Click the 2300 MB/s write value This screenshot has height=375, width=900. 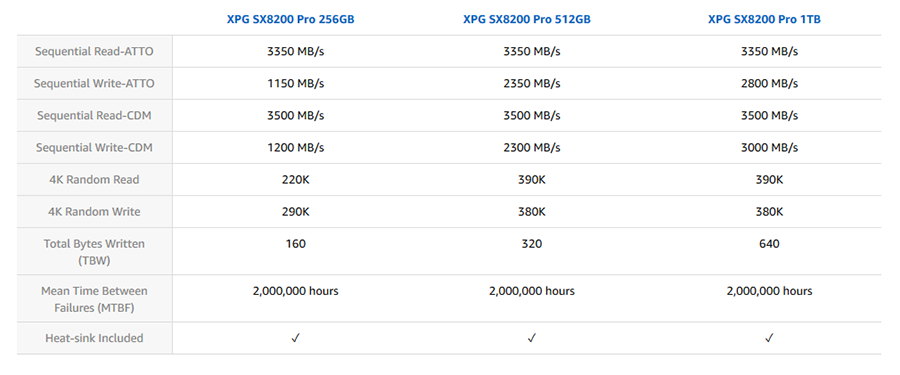[532, 148]
